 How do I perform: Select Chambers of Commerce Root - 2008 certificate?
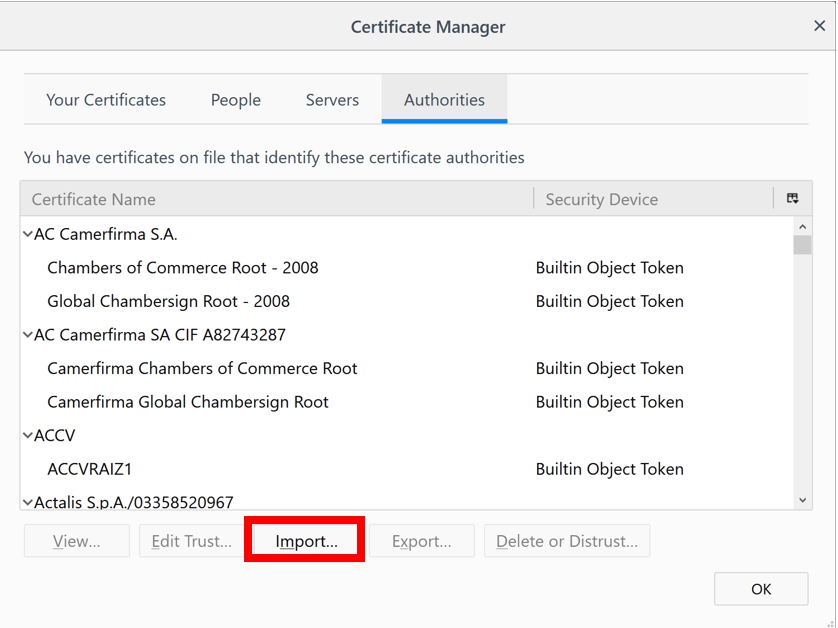pyautogui.click(x=182, y=268)
